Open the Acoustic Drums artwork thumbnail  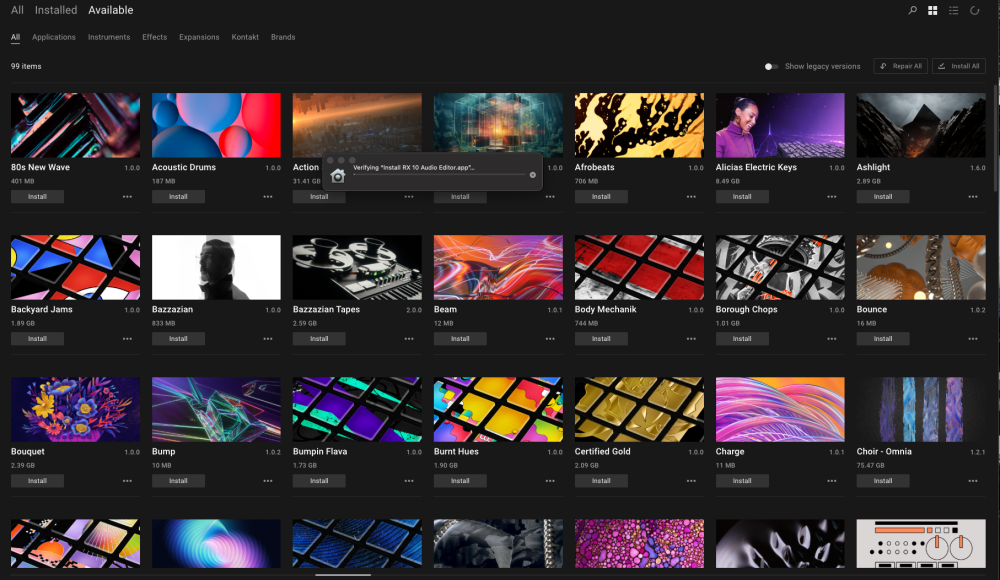[216, 125]
